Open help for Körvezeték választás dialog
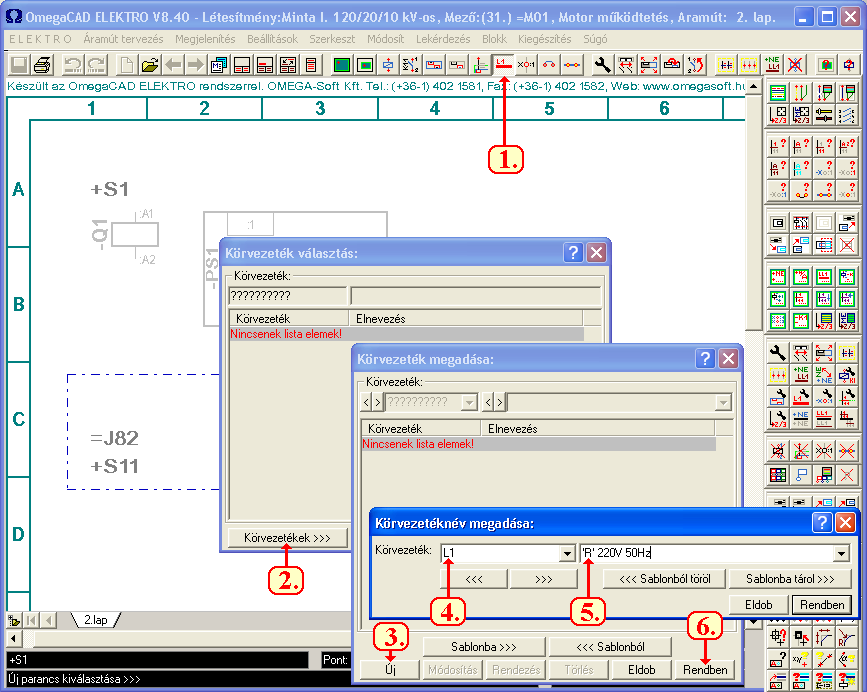This screenshot has width=867, height=692. (x=573, y=253)
